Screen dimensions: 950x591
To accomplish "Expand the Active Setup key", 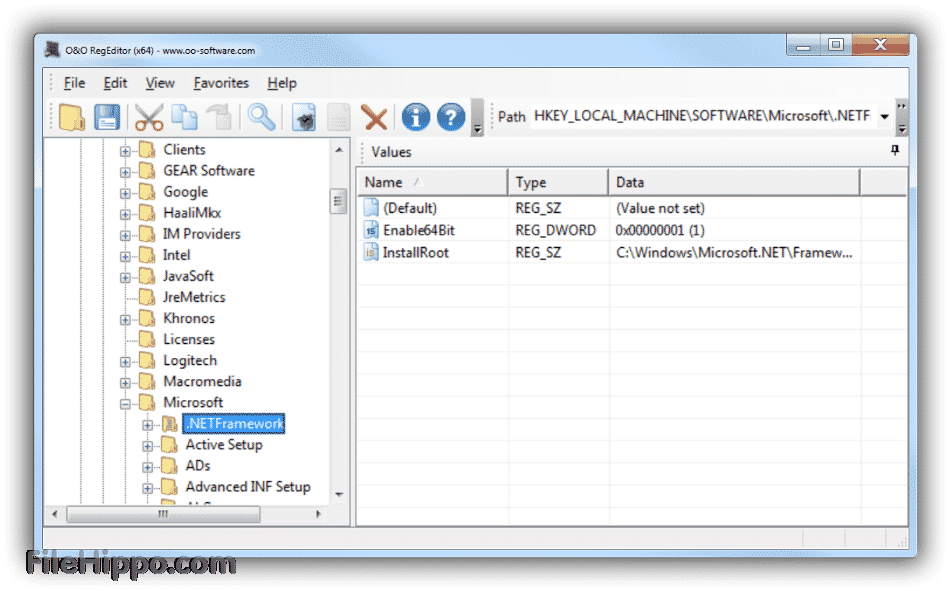I will click(148, 445).
